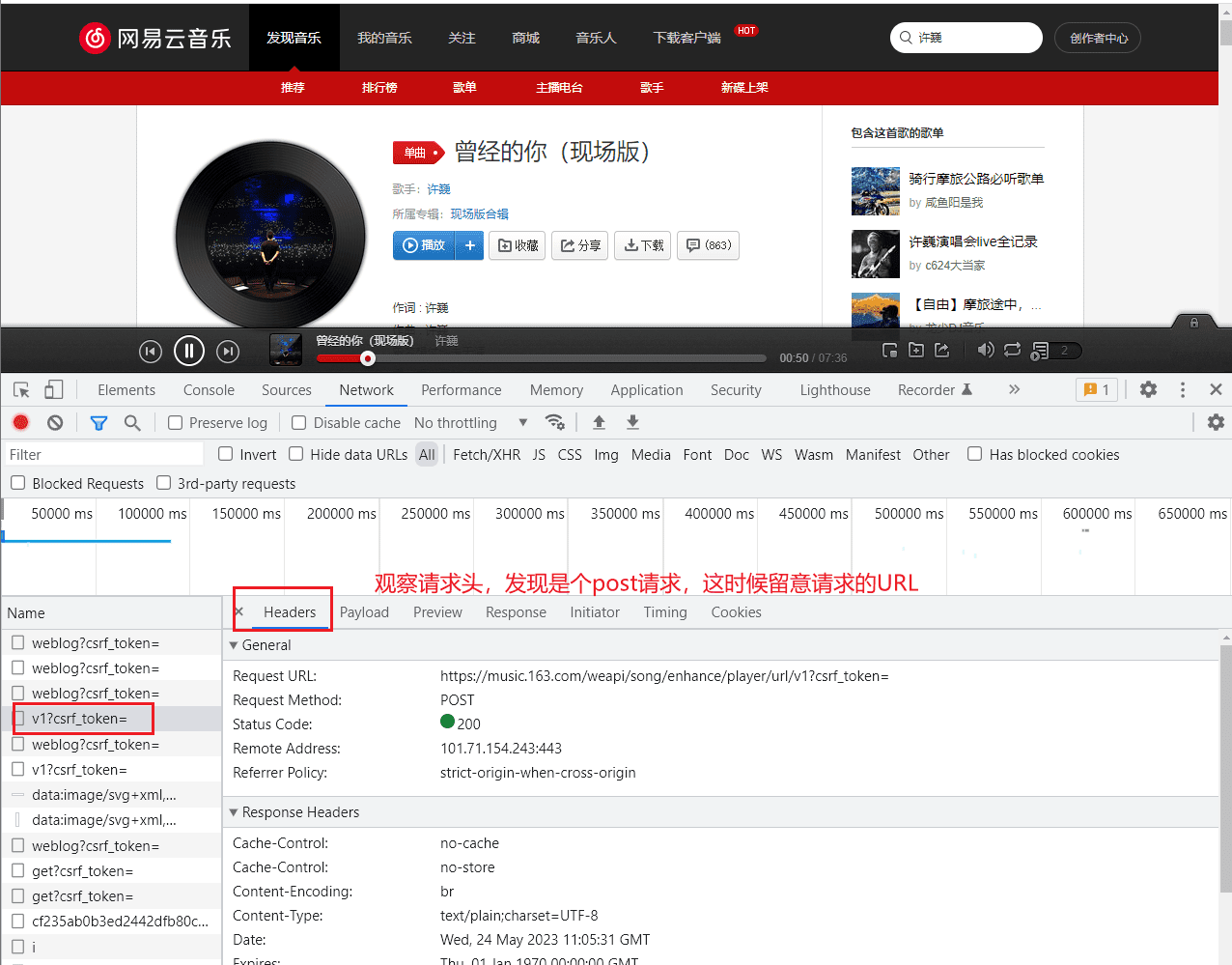Check Blocked Requests checkbox
Viewport: 1232px width, 965px height.
coord(18,483)
